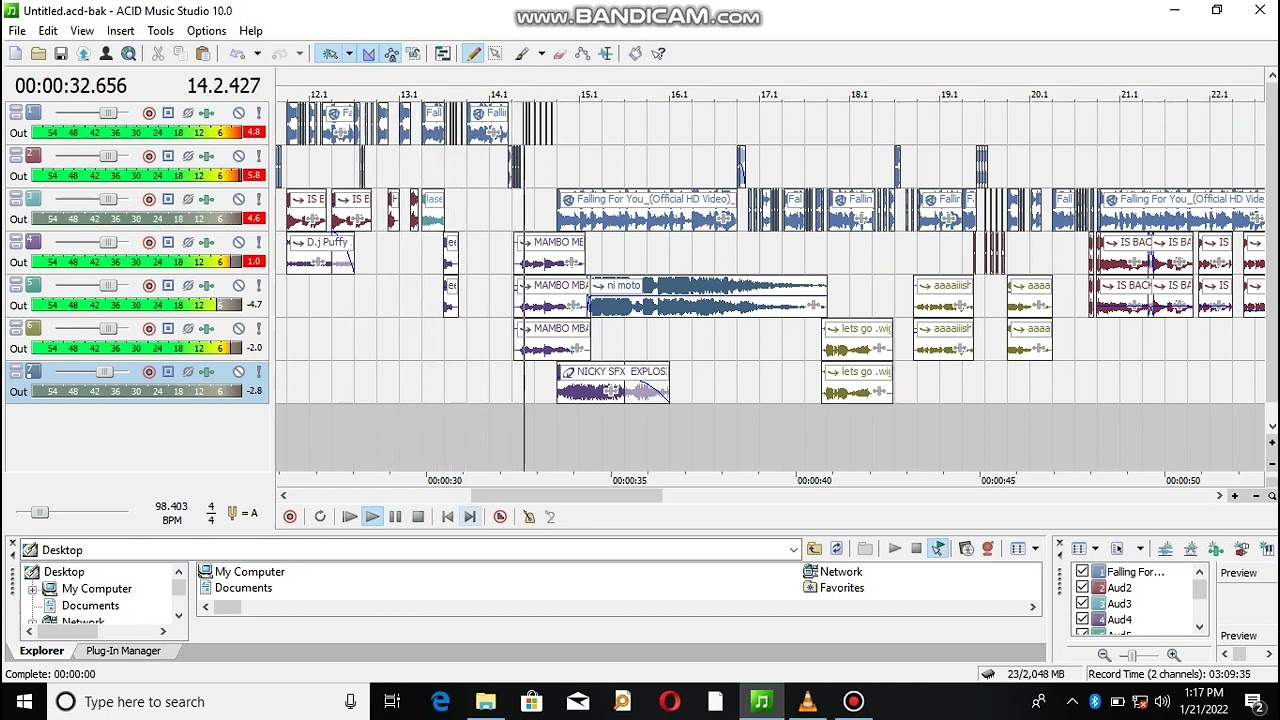Select the Selection tool icon
This screenshot has width=1280, height=720.
click(495, 54)
